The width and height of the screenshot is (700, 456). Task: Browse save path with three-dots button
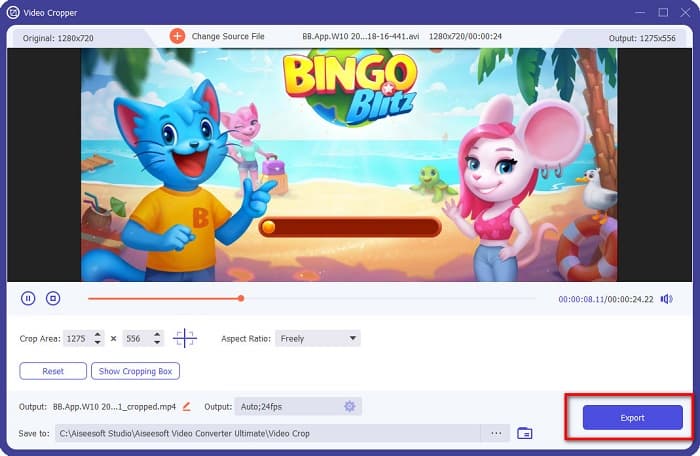(x=496, y=433)
